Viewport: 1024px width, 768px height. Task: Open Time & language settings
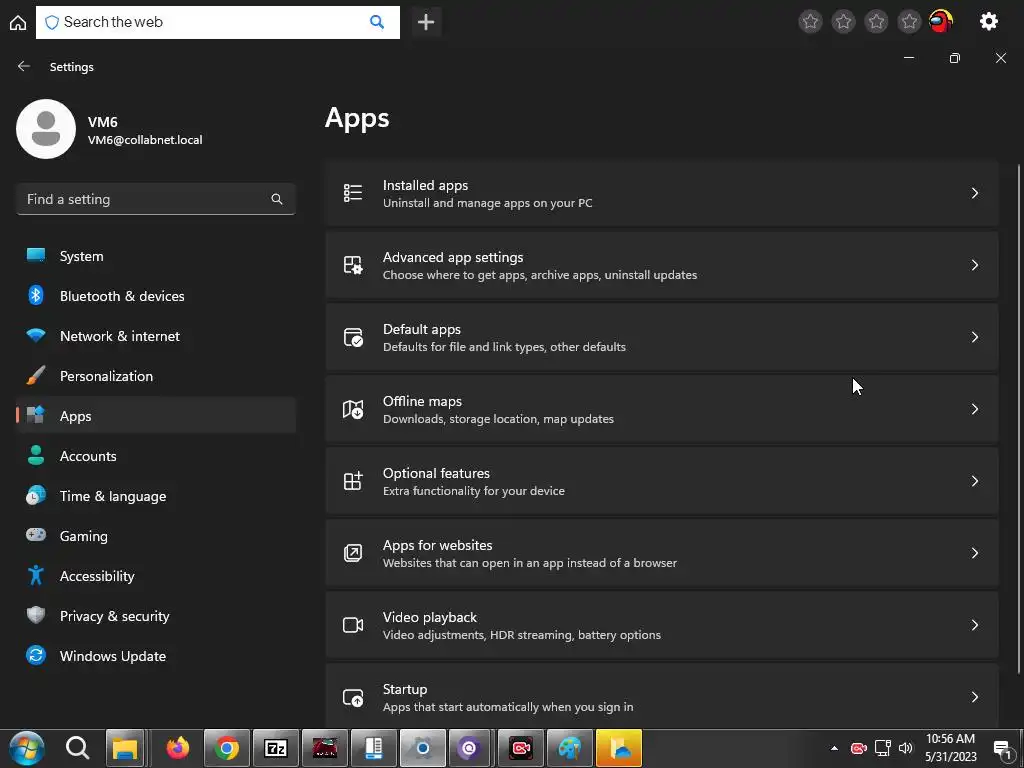(156, 496)
